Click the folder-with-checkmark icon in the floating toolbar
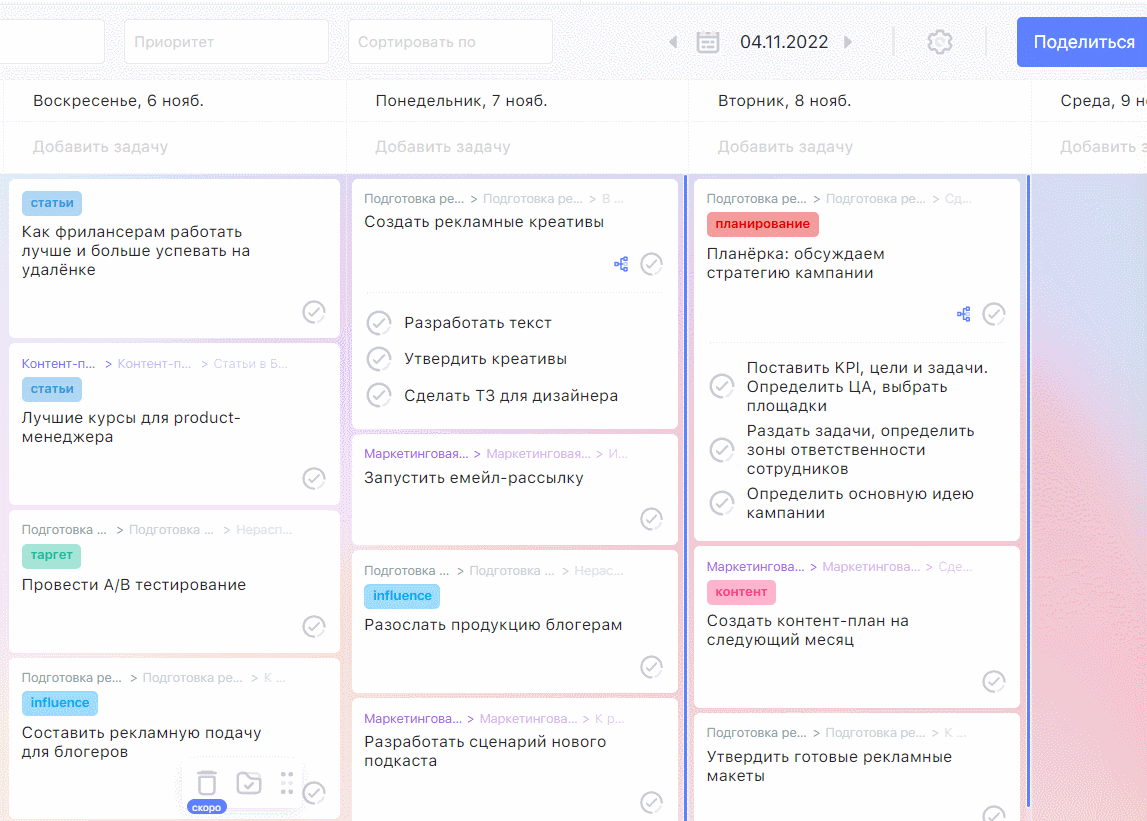The width and height of the screenshot is (1147, 821). (249, 782)
